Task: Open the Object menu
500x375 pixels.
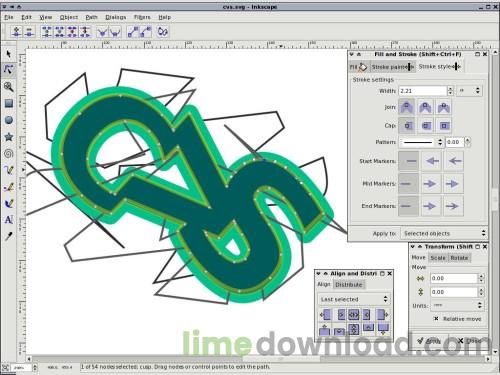Action: 69,17
